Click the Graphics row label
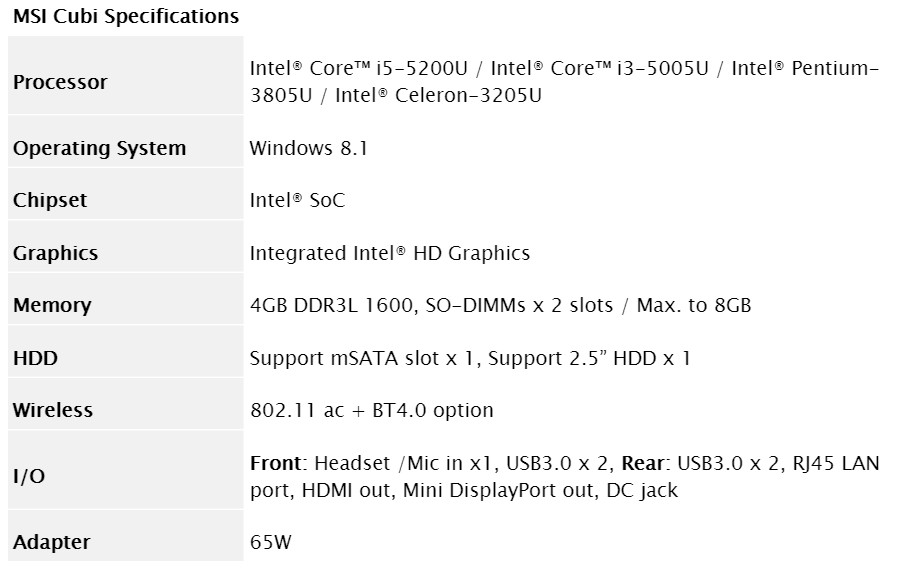Screen dimensions: 899x573 click(55, 253)
